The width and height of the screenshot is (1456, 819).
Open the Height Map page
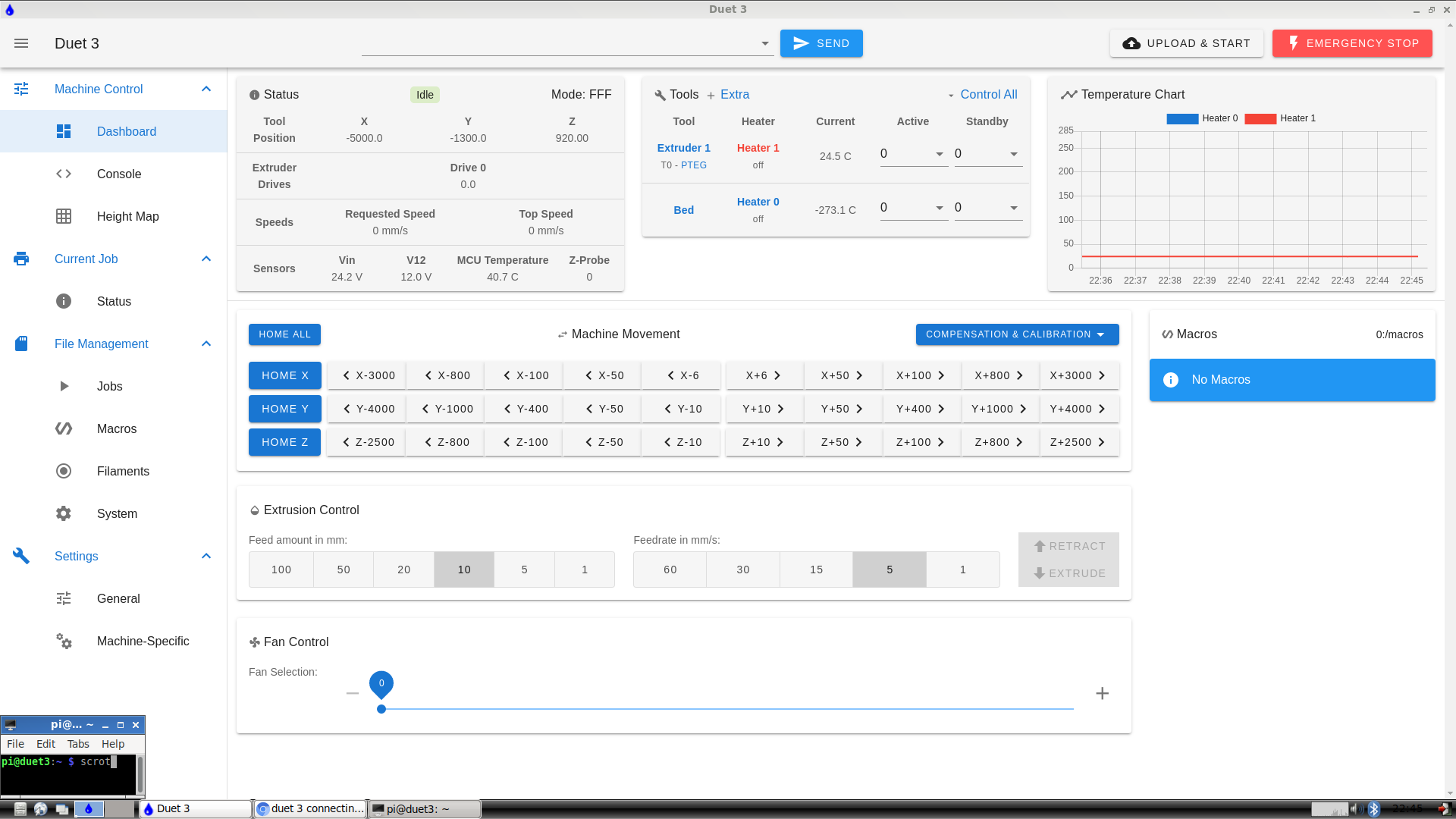tap(114, 216)
